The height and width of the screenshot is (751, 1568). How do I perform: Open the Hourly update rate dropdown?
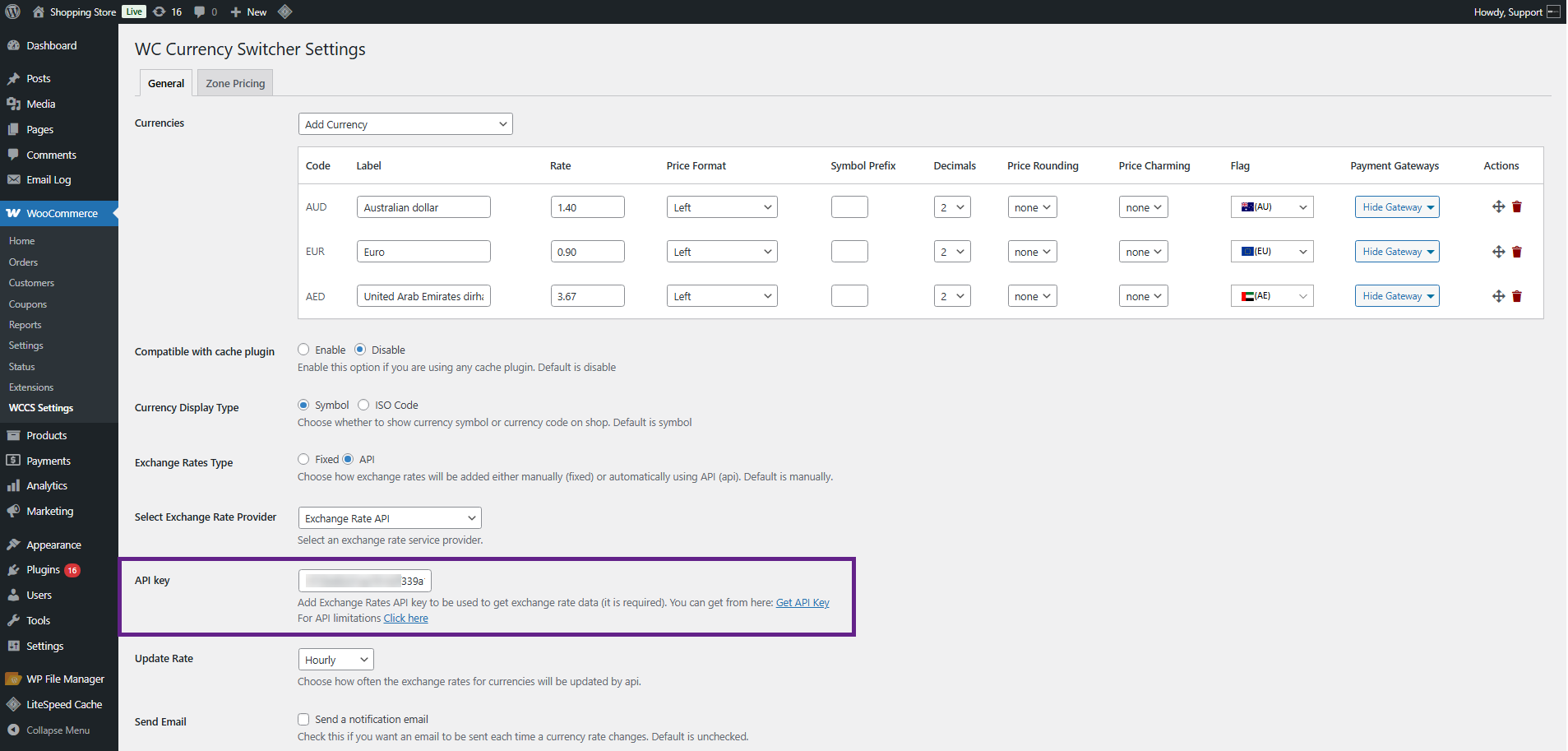coord(336,660)
